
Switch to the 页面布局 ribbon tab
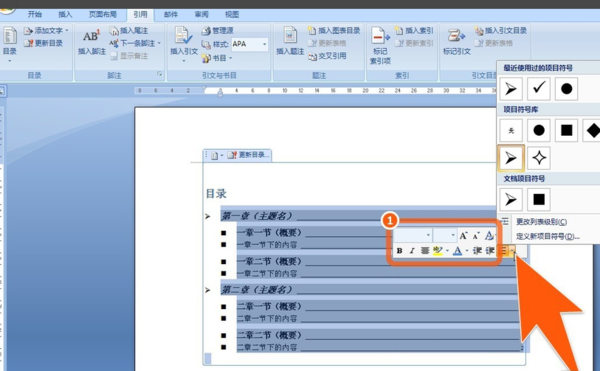click(x=103, y=15)
